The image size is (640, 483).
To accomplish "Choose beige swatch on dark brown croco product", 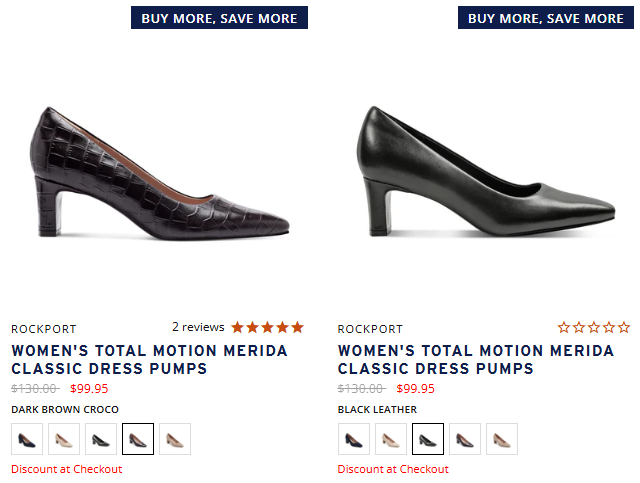I will (x=64, y=439).
